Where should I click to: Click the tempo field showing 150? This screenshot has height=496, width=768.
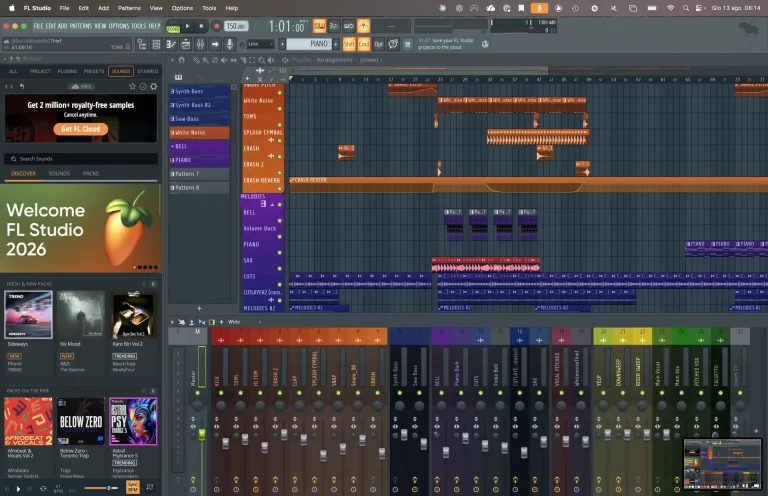(236, 26)
